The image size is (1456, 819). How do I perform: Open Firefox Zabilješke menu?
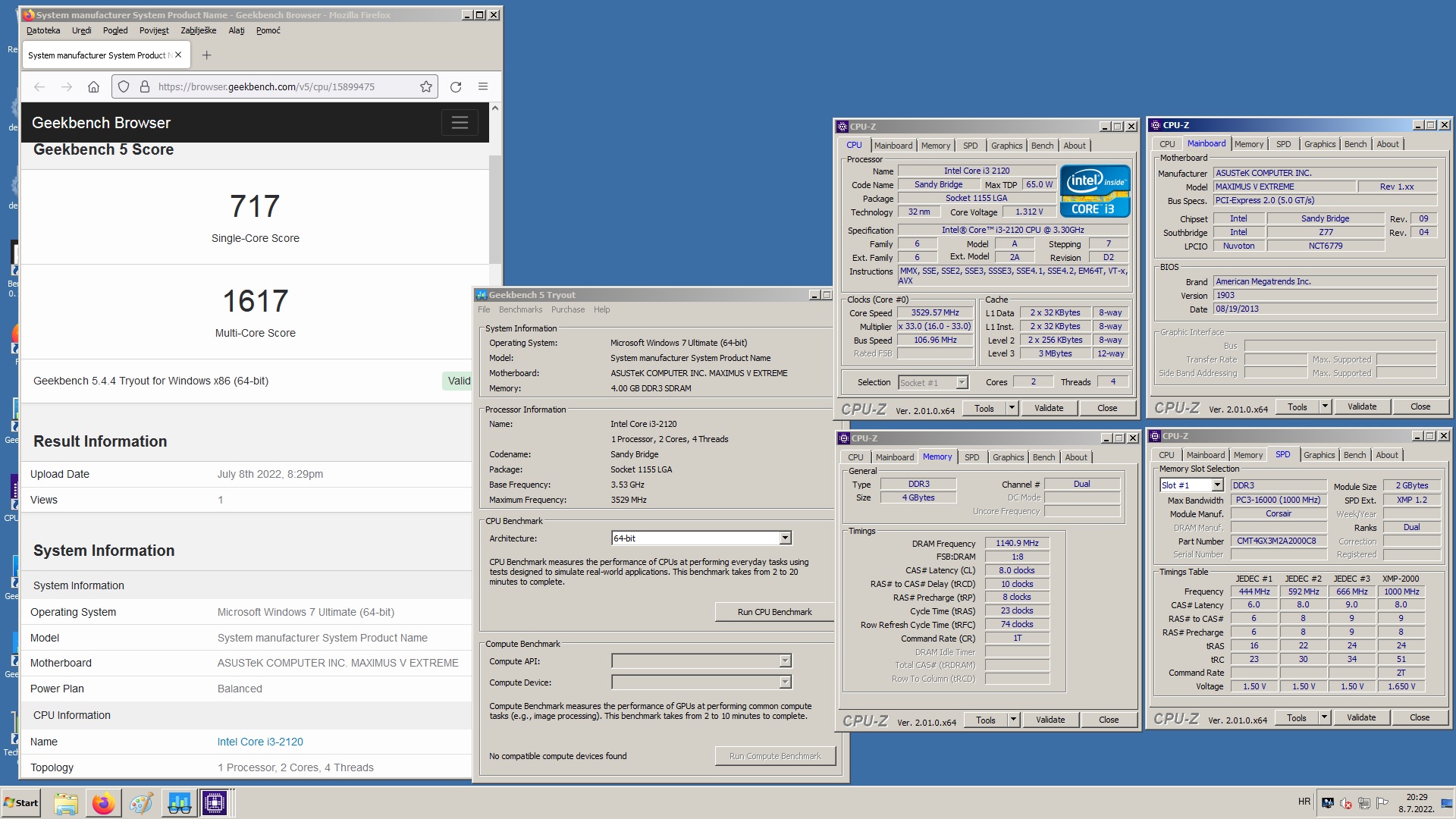pyautogui.click(x=198, y=30)
